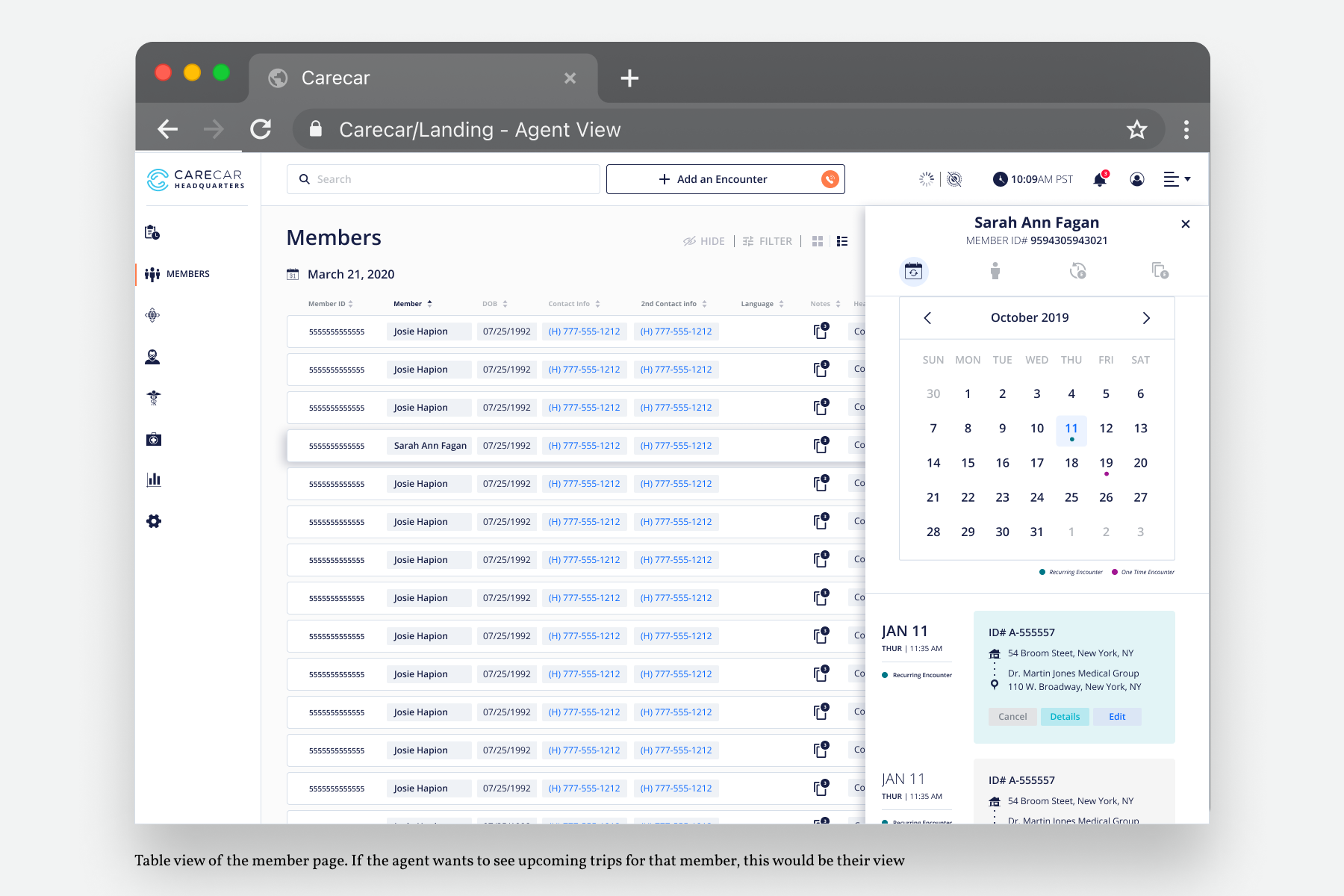1344x896 pixels.
Task: Open the user profile icon
Action: (x=1136, y=179)
